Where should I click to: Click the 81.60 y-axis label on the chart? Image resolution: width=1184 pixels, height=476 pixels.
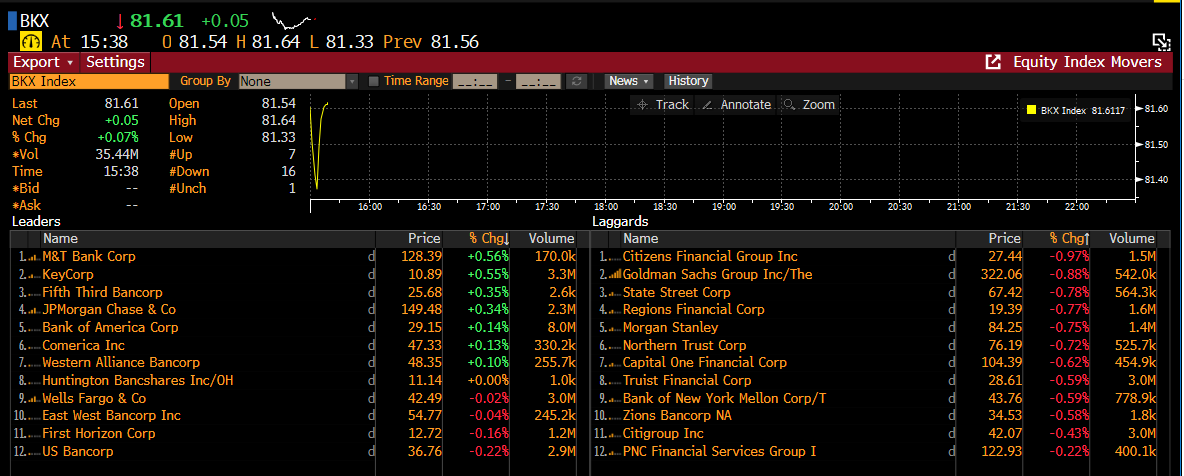tap(1155, 109)
